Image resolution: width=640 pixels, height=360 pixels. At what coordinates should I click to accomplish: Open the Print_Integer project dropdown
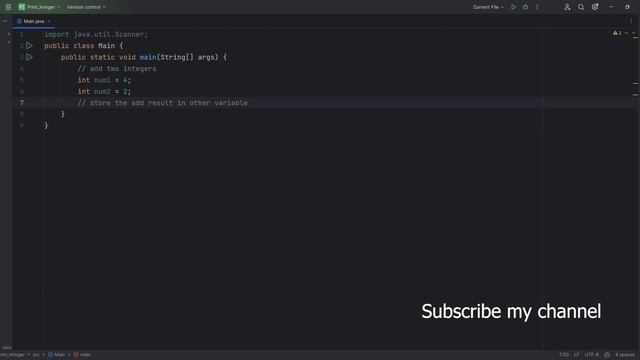(40, 7)
